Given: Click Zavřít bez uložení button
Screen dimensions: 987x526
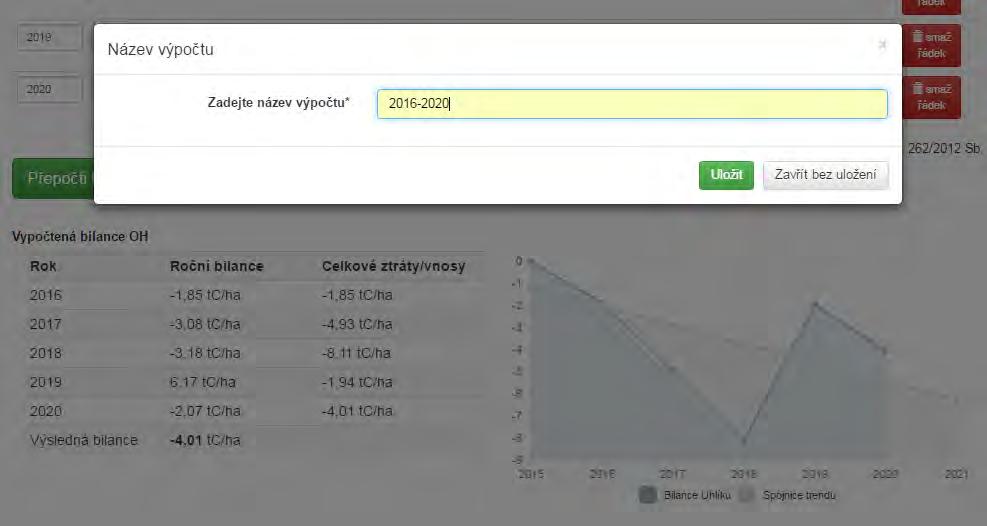Looking at the screenshot, I should tap(825, 175).
